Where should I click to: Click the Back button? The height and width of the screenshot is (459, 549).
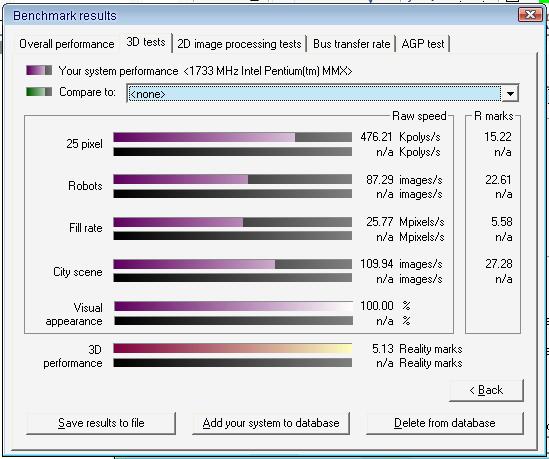coord(486,390)
